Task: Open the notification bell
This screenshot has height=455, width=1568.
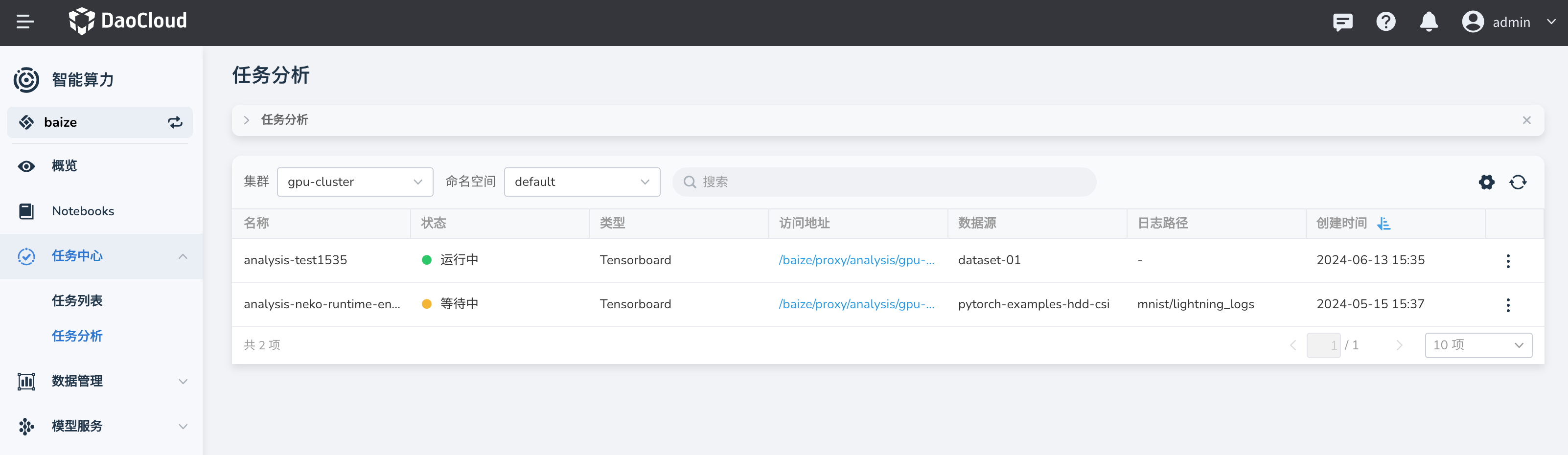Action: [1429, 22]
